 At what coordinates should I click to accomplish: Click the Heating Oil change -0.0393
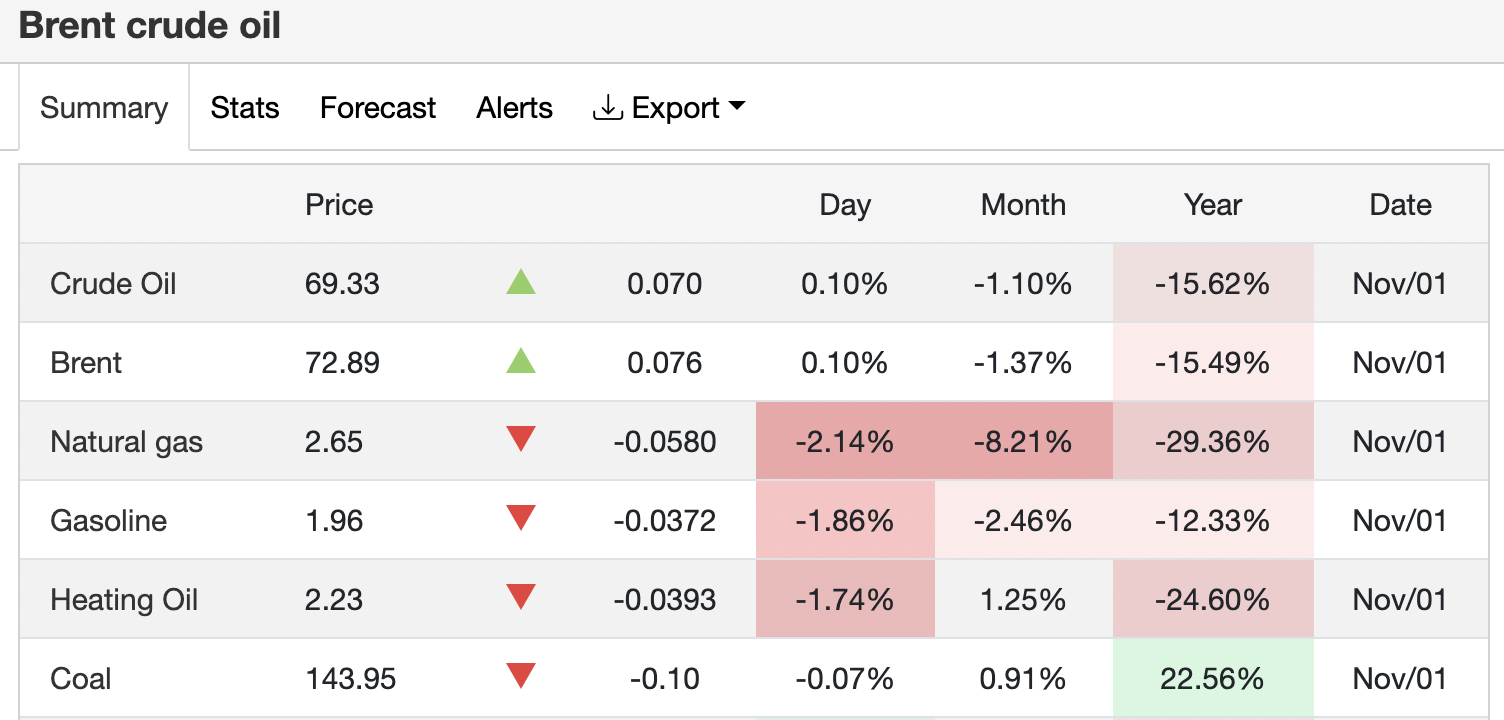click(x=665, y=600)
